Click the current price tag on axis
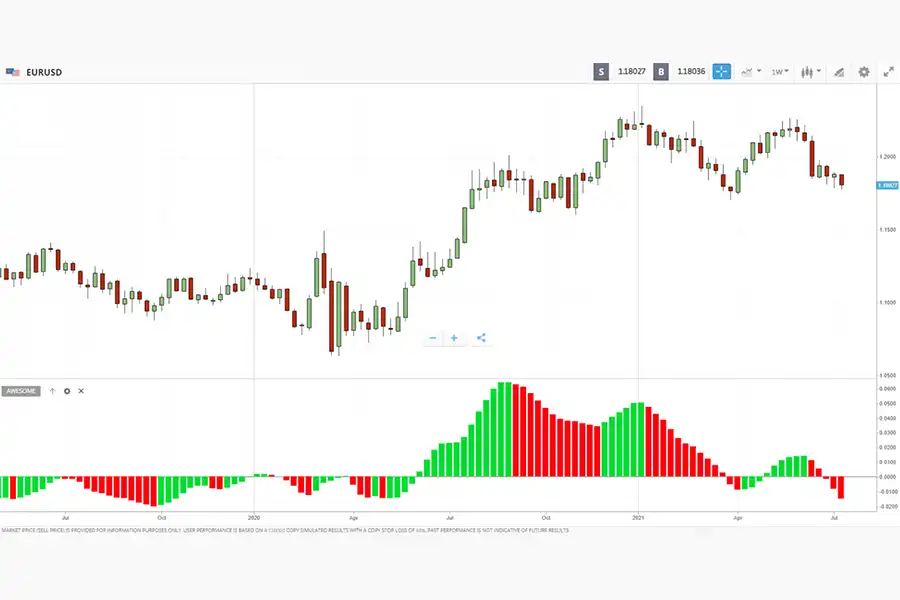Image resolution: width=900 pixels, height=600 pixels. tap(887, 185)
